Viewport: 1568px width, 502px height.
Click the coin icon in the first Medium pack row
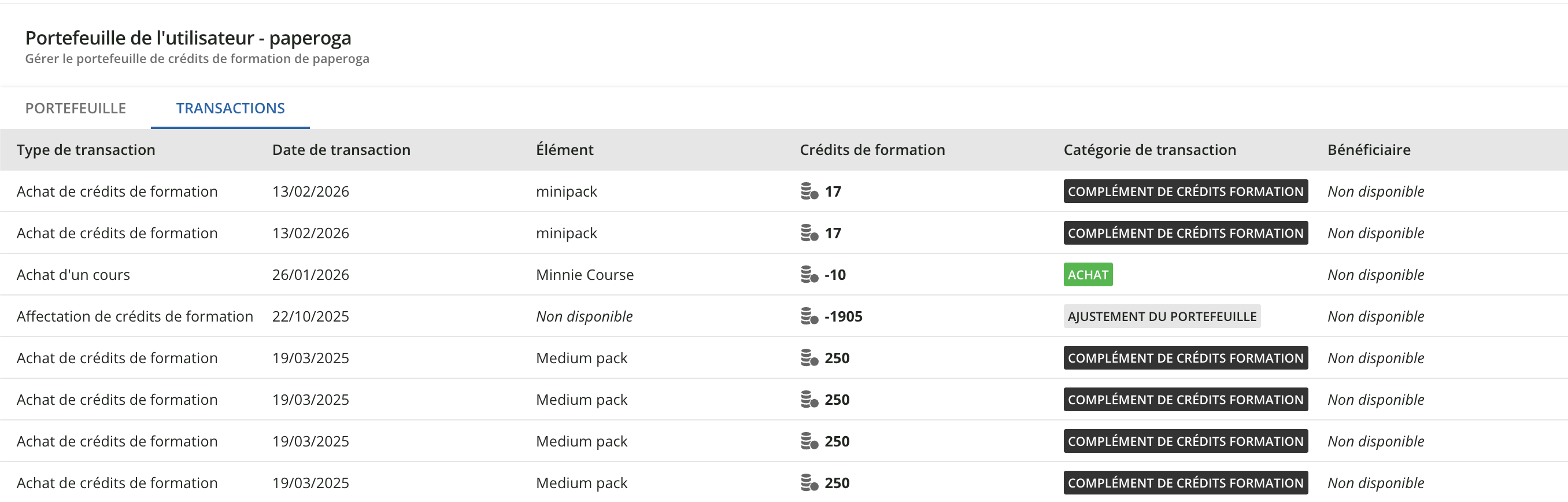pyautogui.click(x=809, y=358)
